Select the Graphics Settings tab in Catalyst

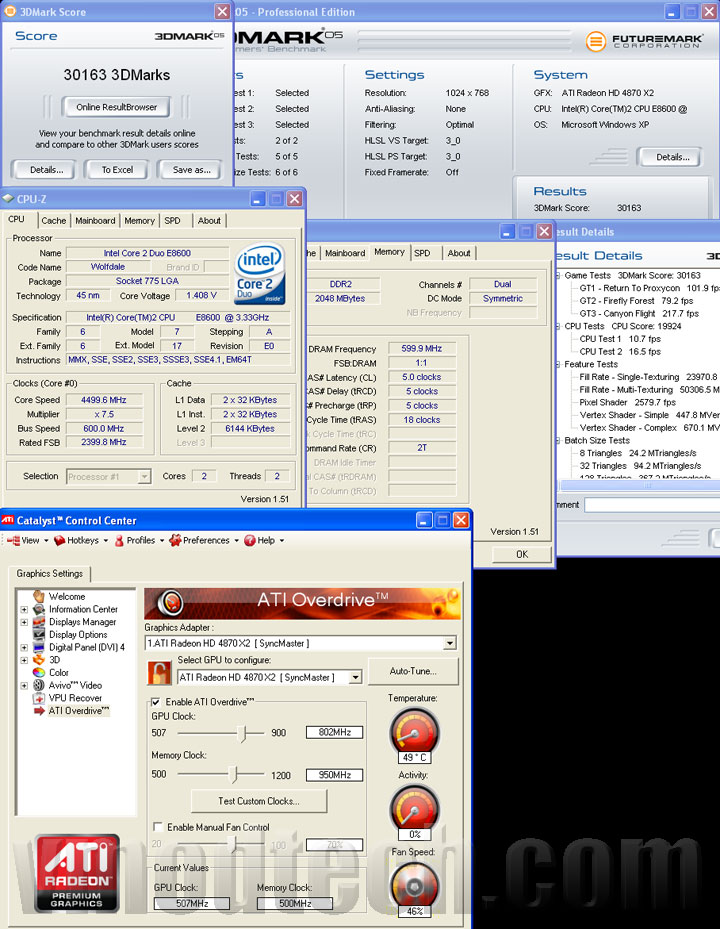pyautogui.click(x=50, y=574)
